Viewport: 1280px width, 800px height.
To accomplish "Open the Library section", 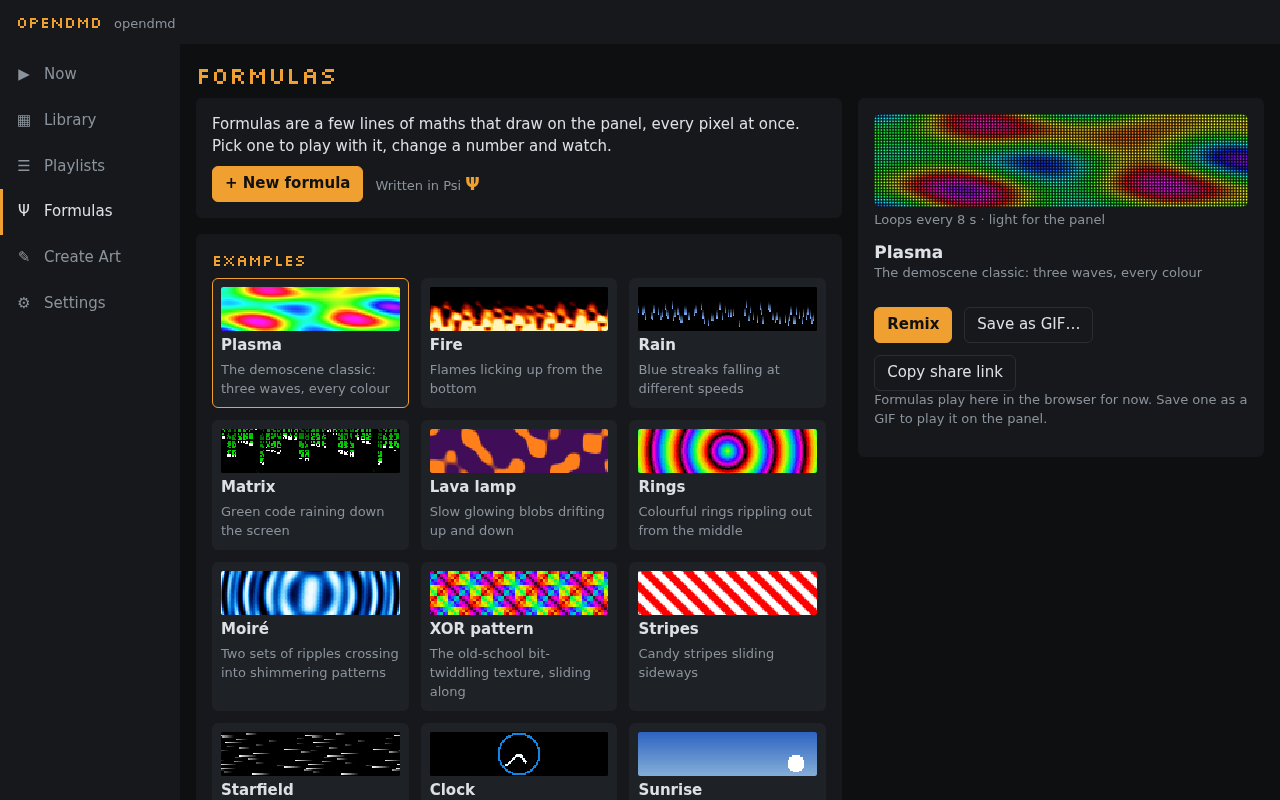I will click(90, 120).
